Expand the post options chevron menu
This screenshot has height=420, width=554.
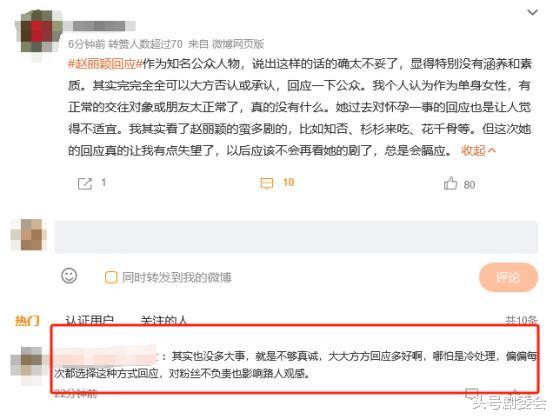(532, 12)
